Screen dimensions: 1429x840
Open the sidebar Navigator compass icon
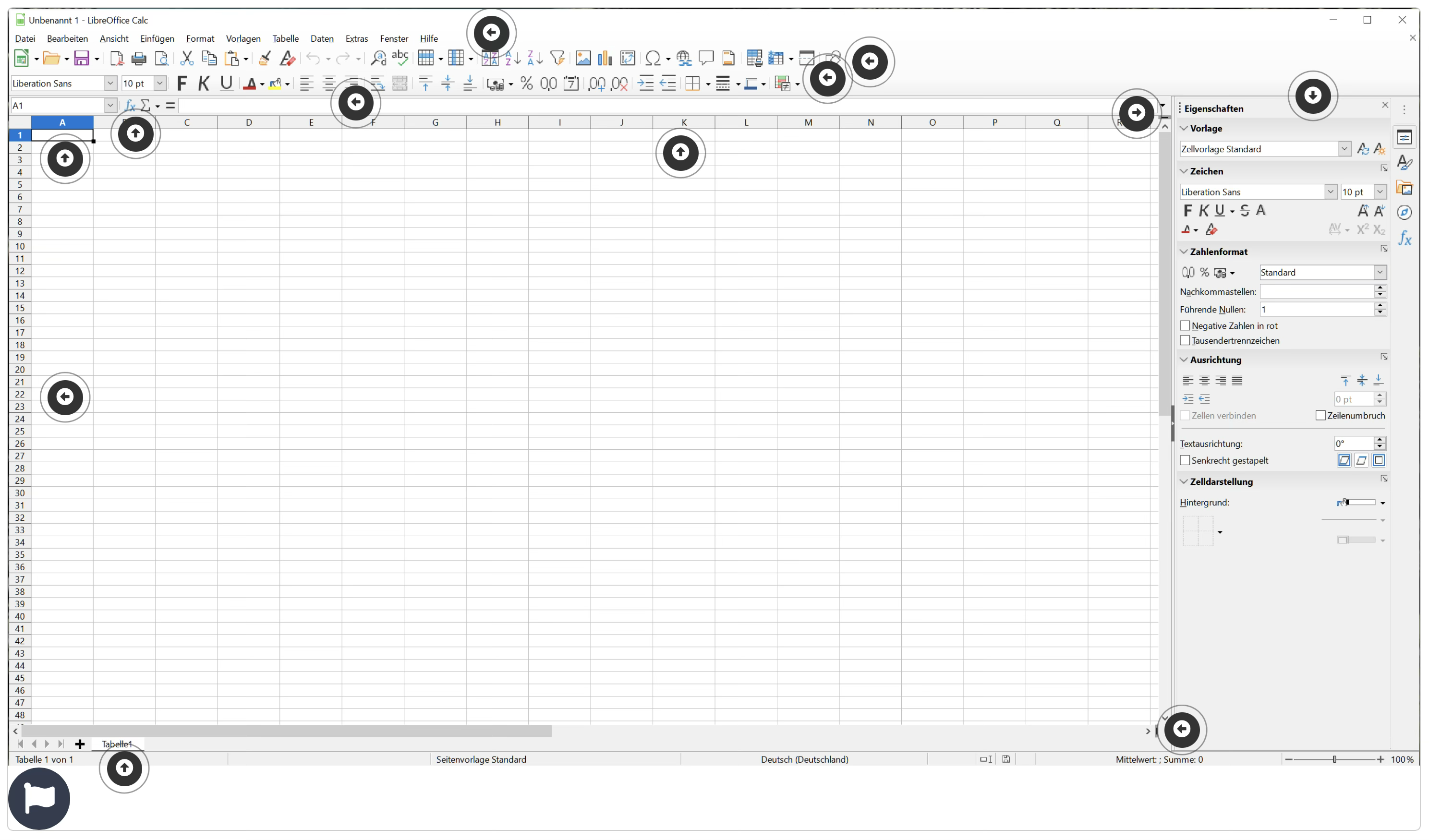pyautogui.click(x=1404, y=213)
